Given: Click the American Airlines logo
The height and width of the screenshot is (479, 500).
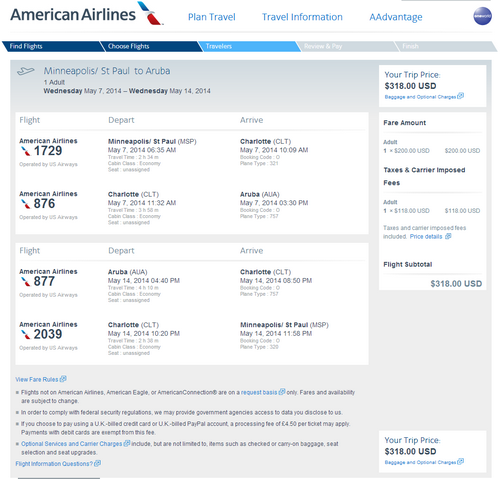Looking at the screenshot, I should click(87, 14).
